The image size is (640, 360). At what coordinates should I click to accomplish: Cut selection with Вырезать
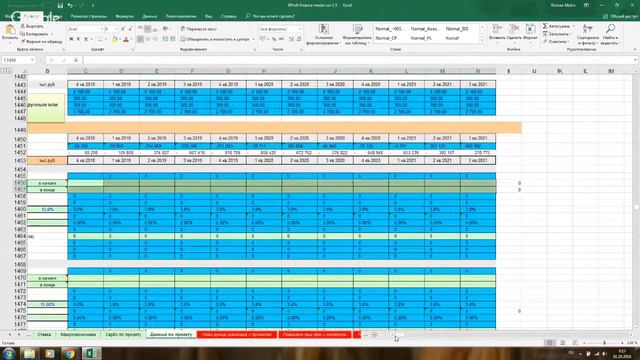(32, 26)
